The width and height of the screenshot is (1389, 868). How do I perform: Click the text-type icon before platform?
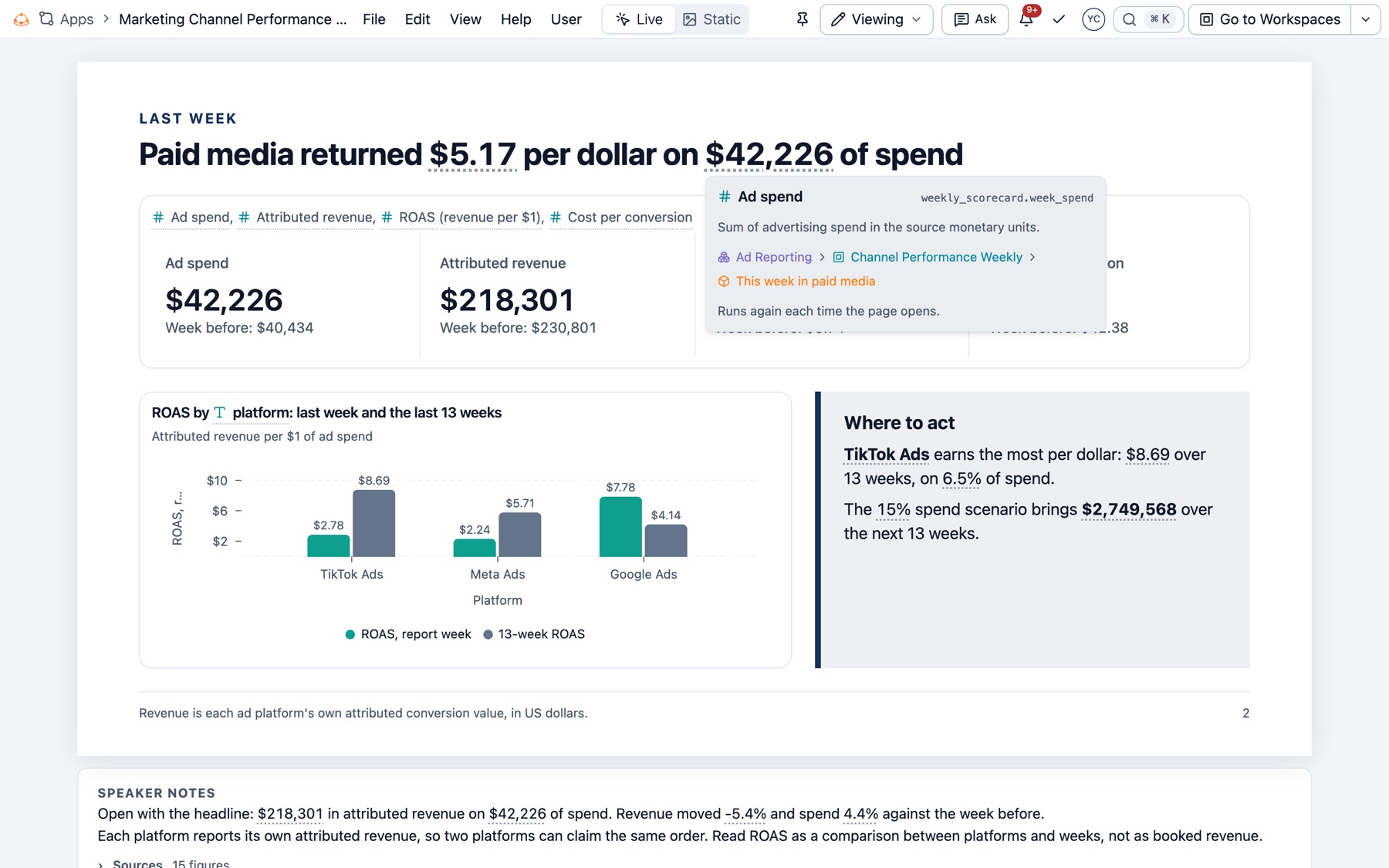(220, 413)
